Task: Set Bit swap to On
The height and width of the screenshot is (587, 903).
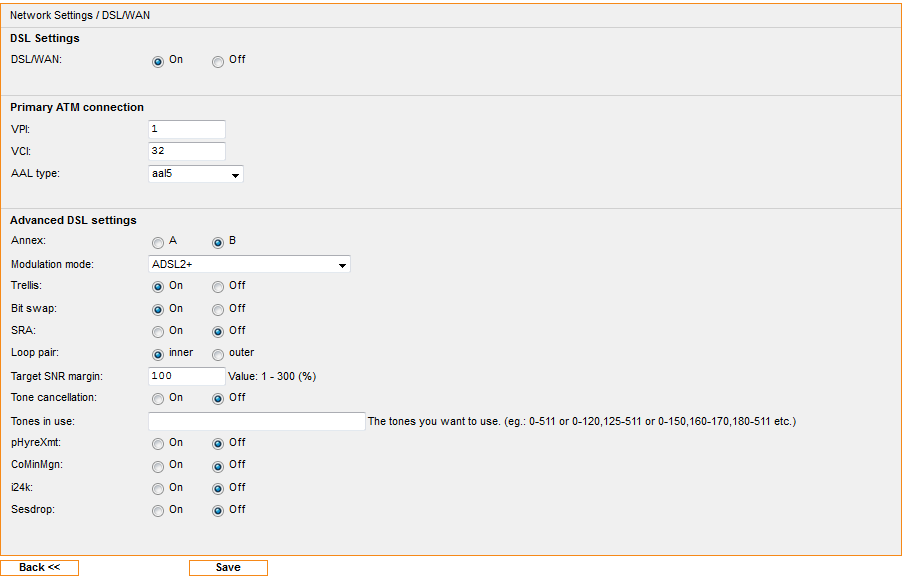Action: tap(158, 310)
